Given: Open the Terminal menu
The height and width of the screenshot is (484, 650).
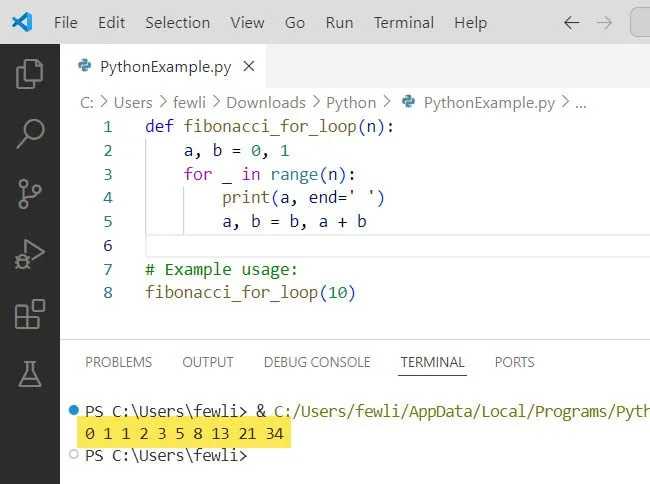Looking at the screenshot, I should (403, 22).
